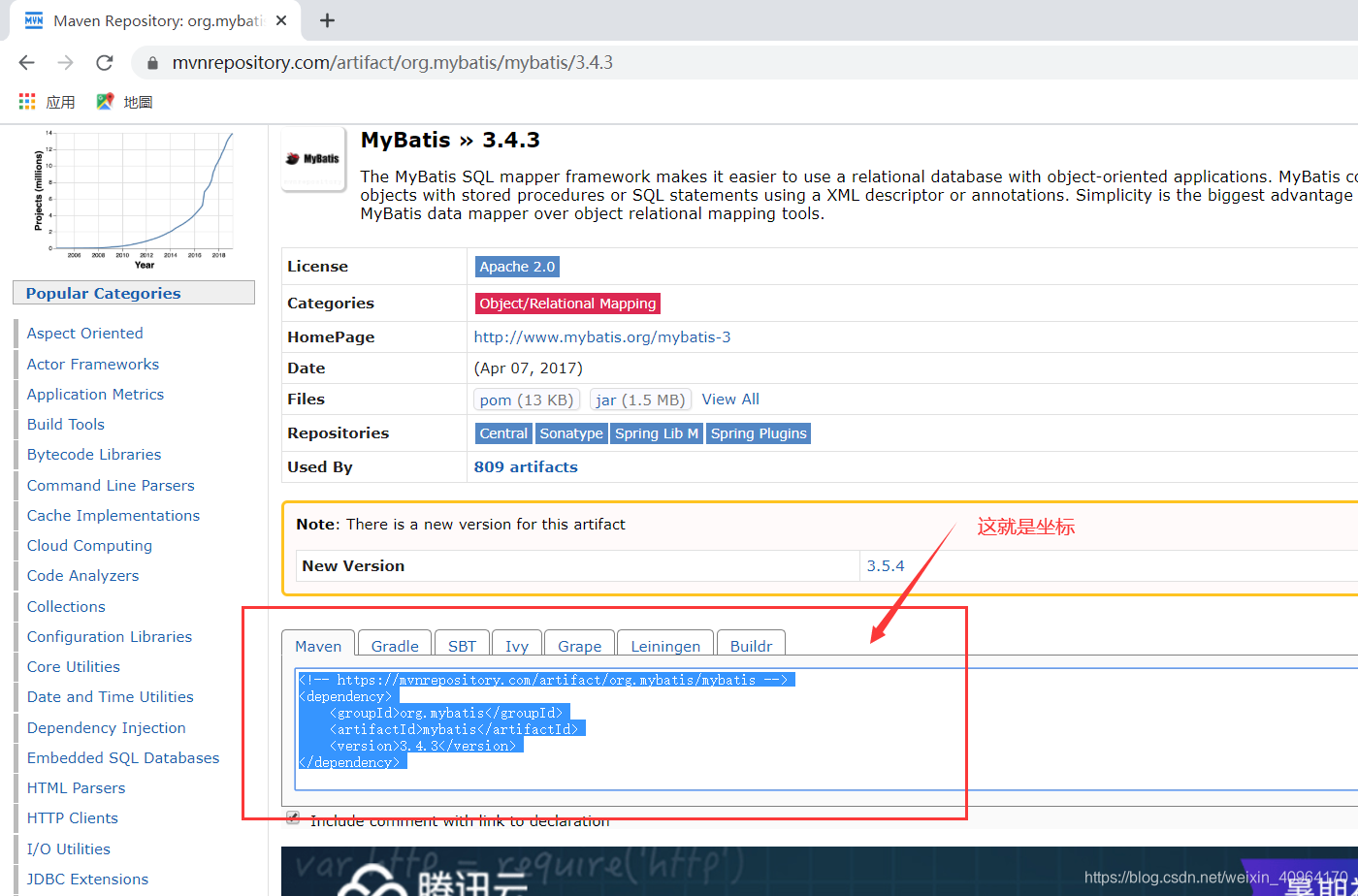Select the Ivy tab
This screenshot has height=896, width=1358.
(x=517, y=646)
